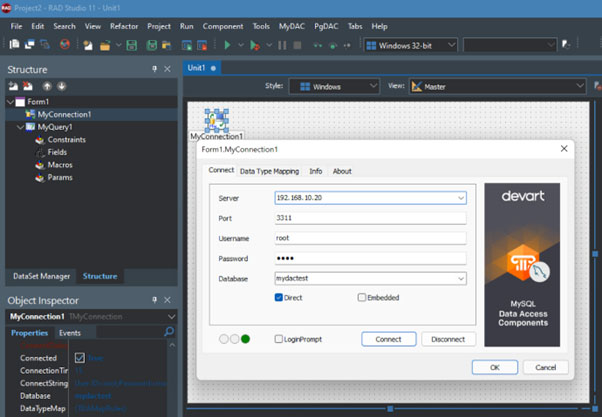Open the File menu

click(x=16, y=26)
